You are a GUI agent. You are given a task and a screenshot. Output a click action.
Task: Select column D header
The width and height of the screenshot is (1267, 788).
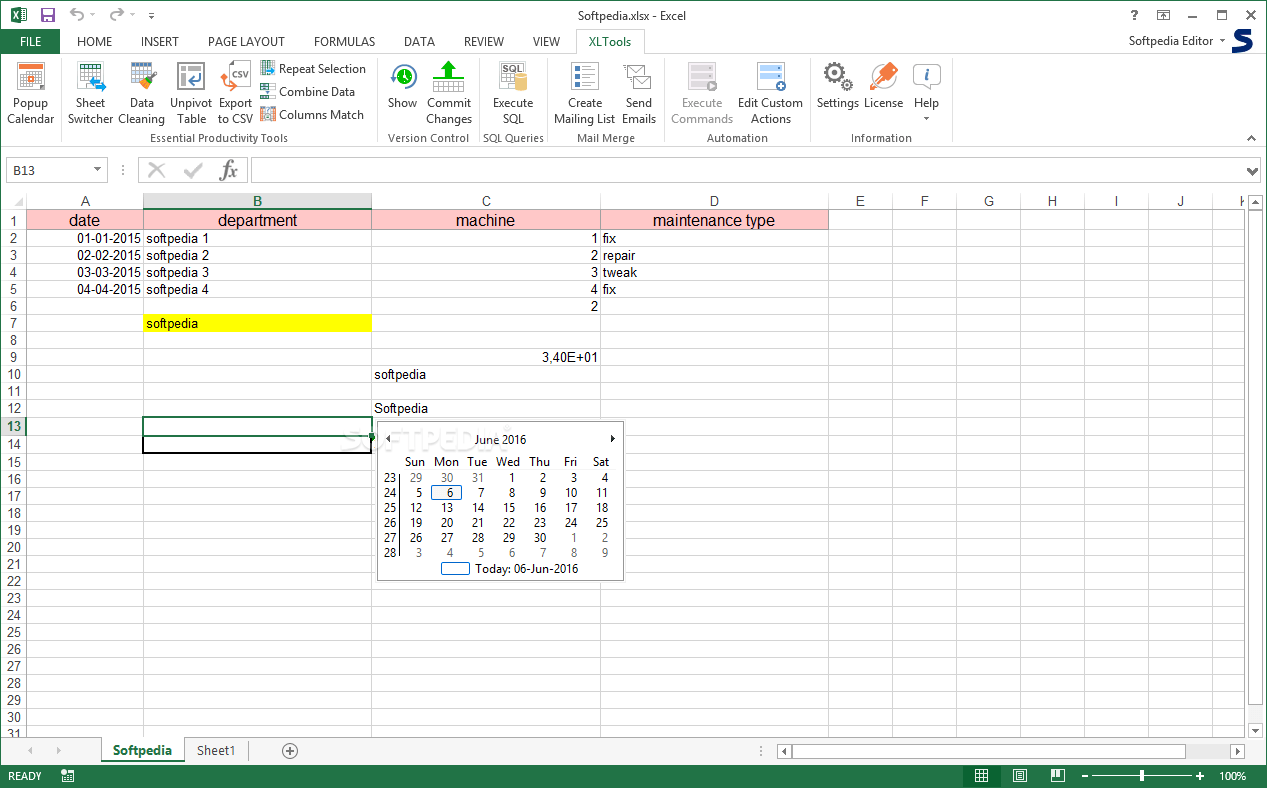(x=714, y=201)
